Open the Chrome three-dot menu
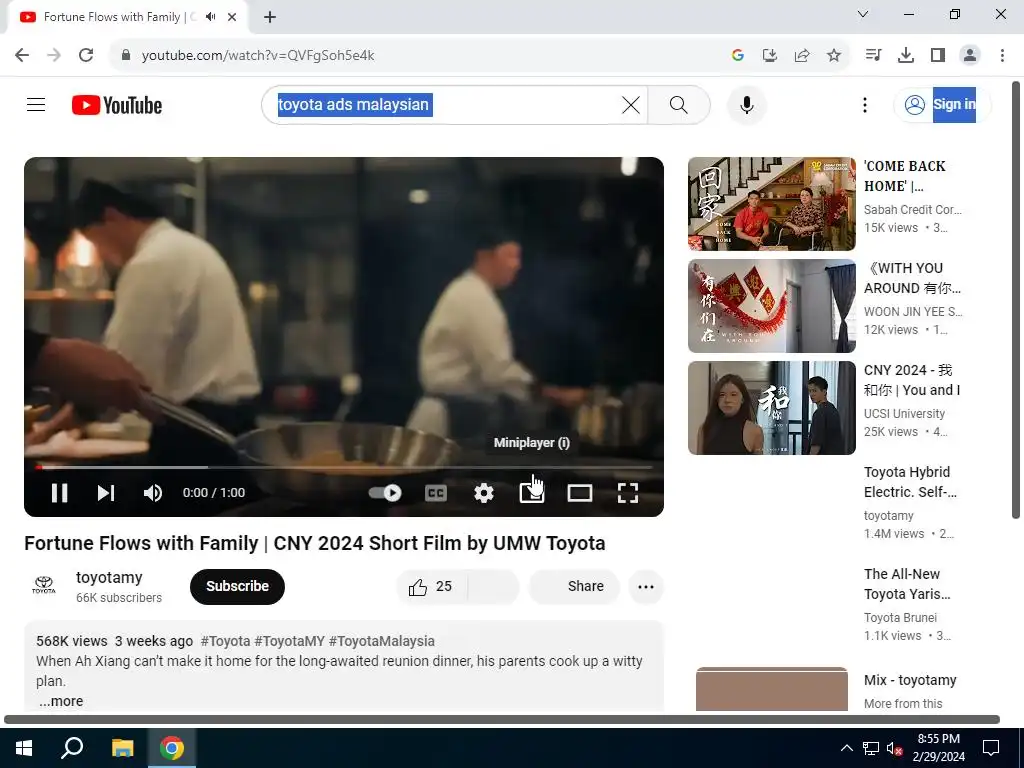Image resolution: width=1024 pixels, height=768 pixels. (1002, 56)
